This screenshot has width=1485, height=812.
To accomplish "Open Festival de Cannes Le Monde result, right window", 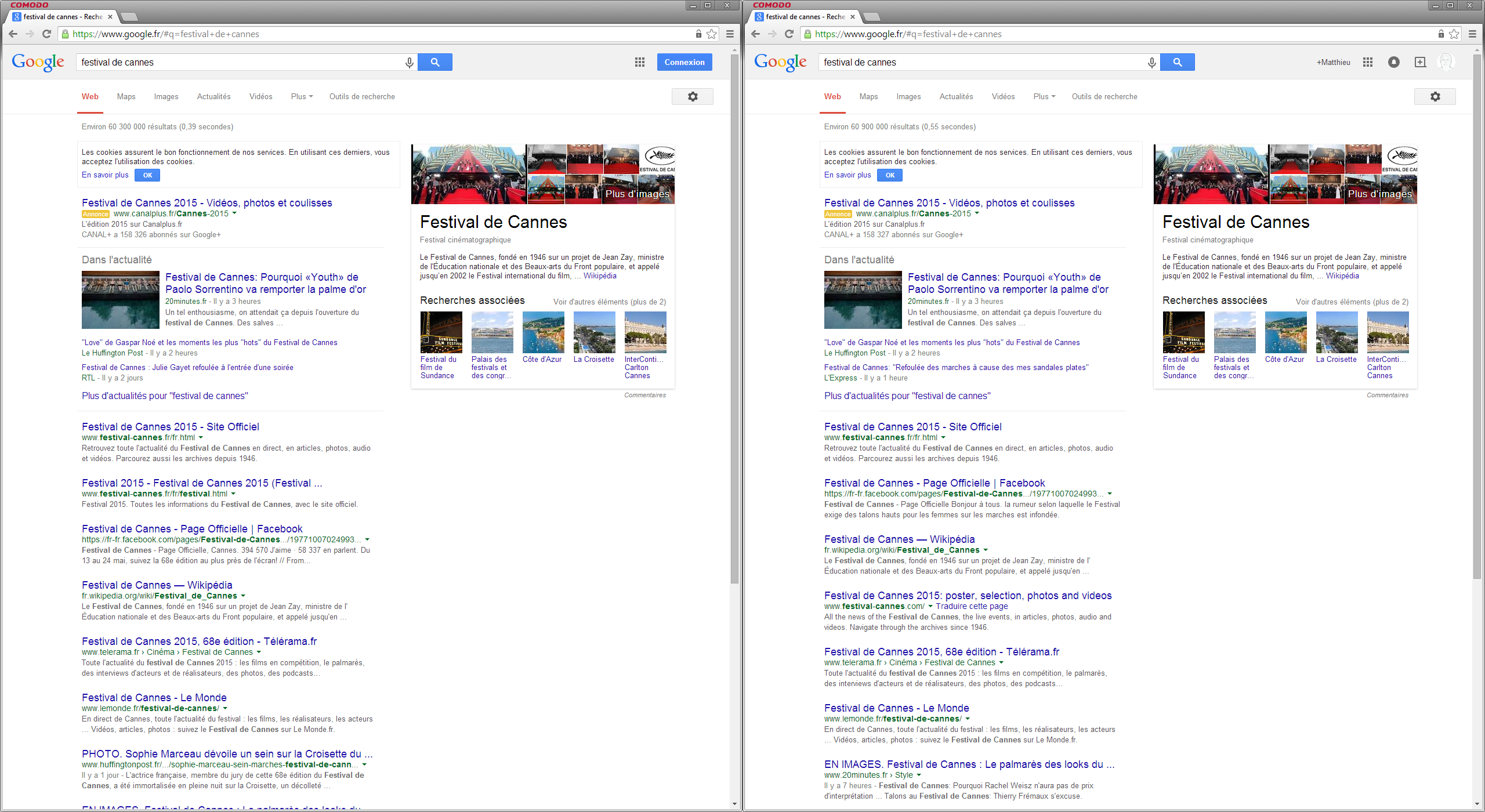I will click(896, 708).
